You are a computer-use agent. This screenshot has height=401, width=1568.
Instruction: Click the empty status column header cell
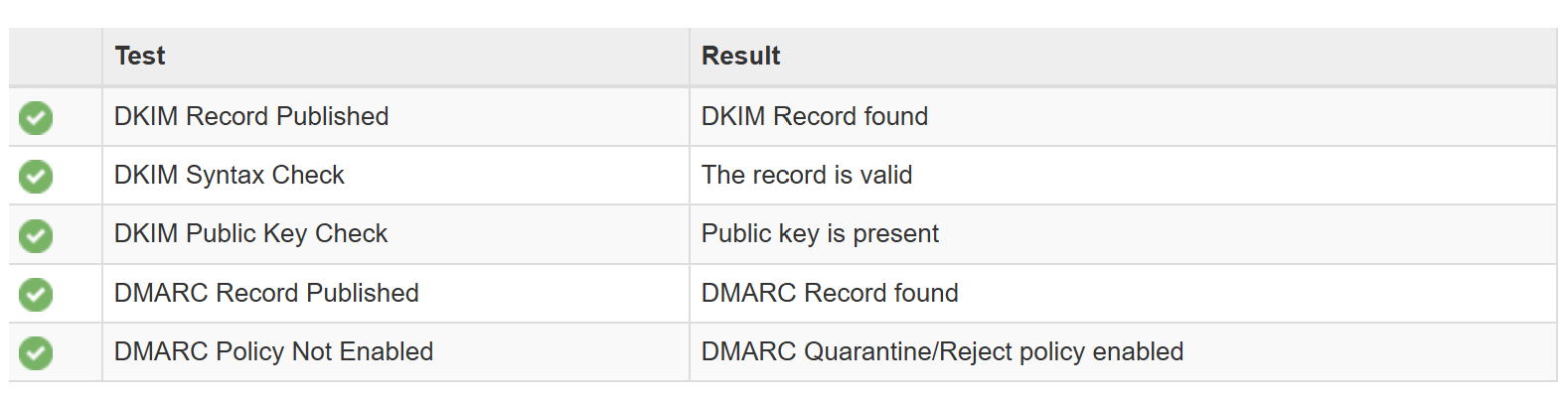(x=56, y=57)
